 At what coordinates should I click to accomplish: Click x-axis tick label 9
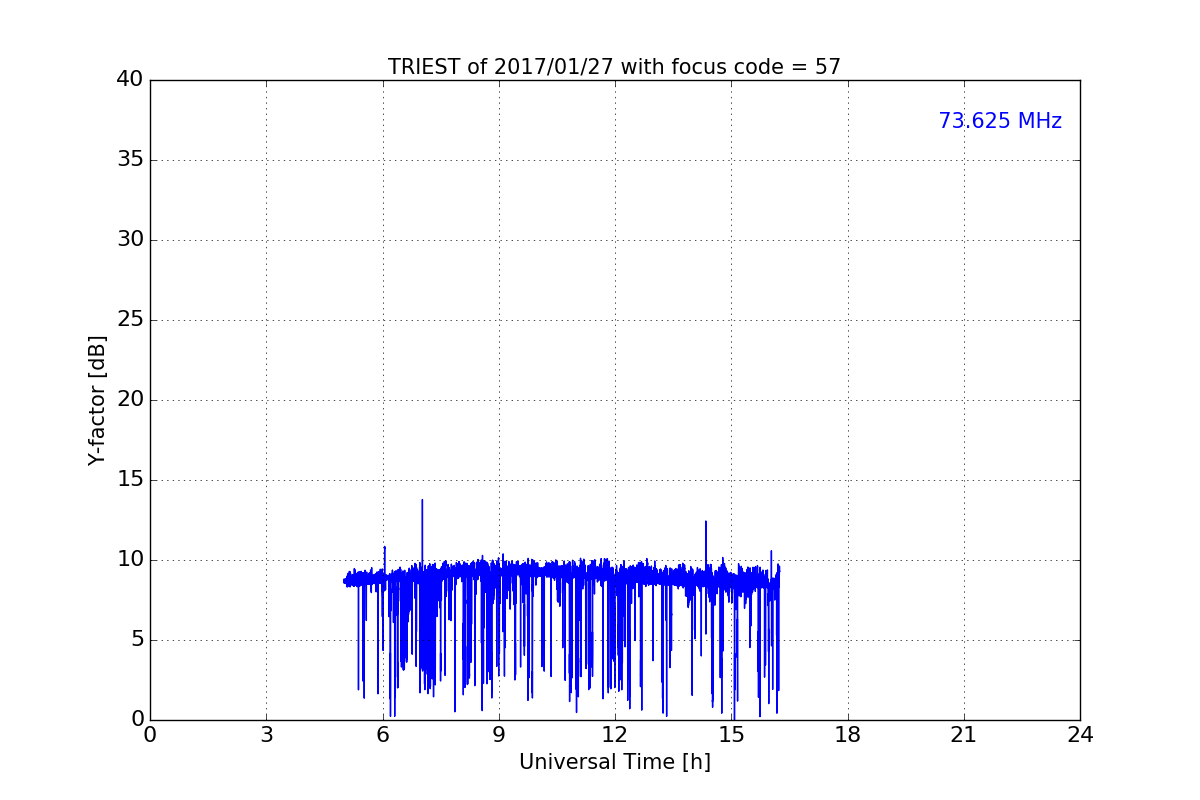click(499, 735)
